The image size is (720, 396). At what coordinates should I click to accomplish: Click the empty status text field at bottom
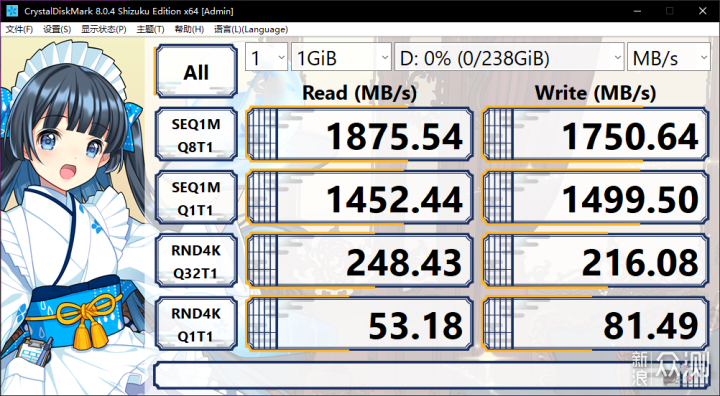pyautogui.click(x=432, y=375)
